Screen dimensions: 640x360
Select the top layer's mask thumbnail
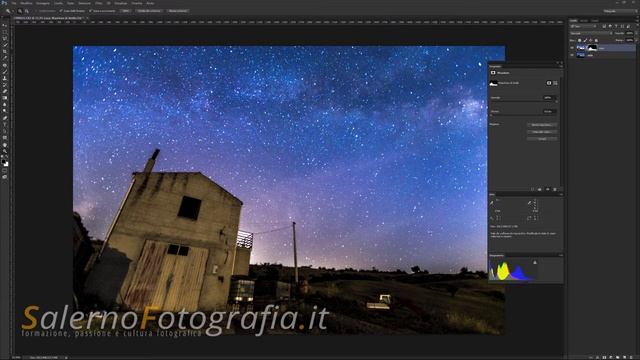592,48
